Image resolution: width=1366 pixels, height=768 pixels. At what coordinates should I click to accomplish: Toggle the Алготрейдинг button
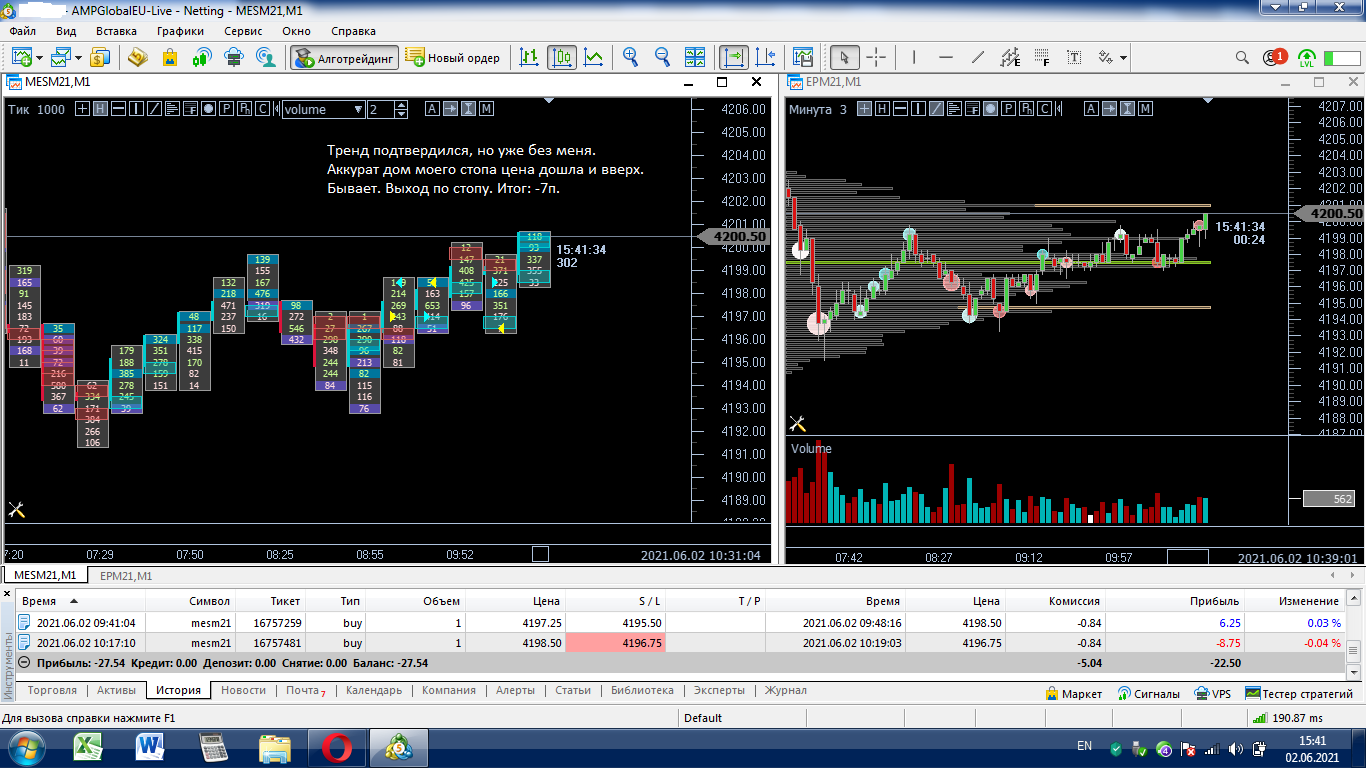pyautogui.click(x=345, y=57)
